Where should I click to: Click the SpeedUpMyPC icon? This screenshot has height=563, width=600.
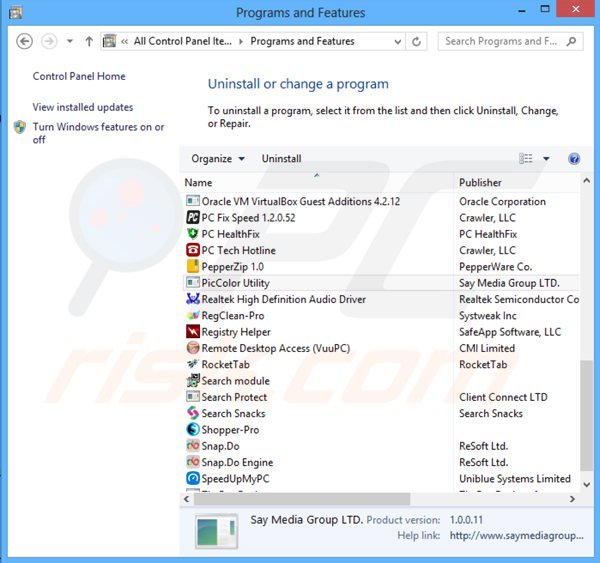[x=193, y=478]
